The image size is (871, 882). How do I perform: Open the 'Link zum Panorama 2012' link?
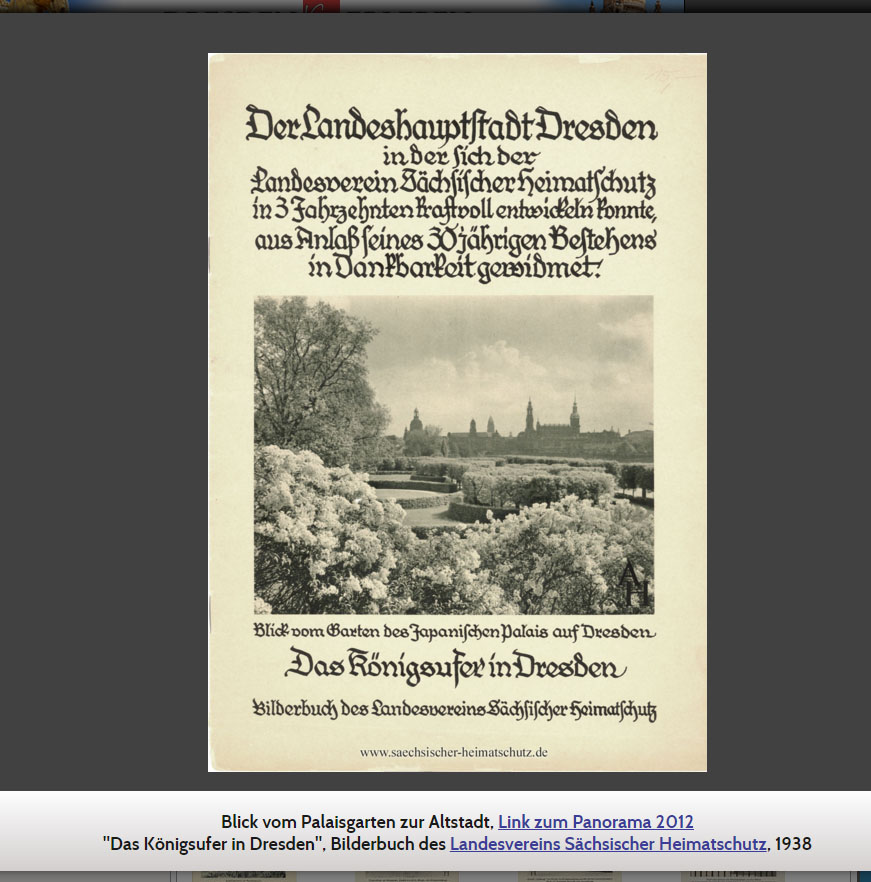pos(595,822)
